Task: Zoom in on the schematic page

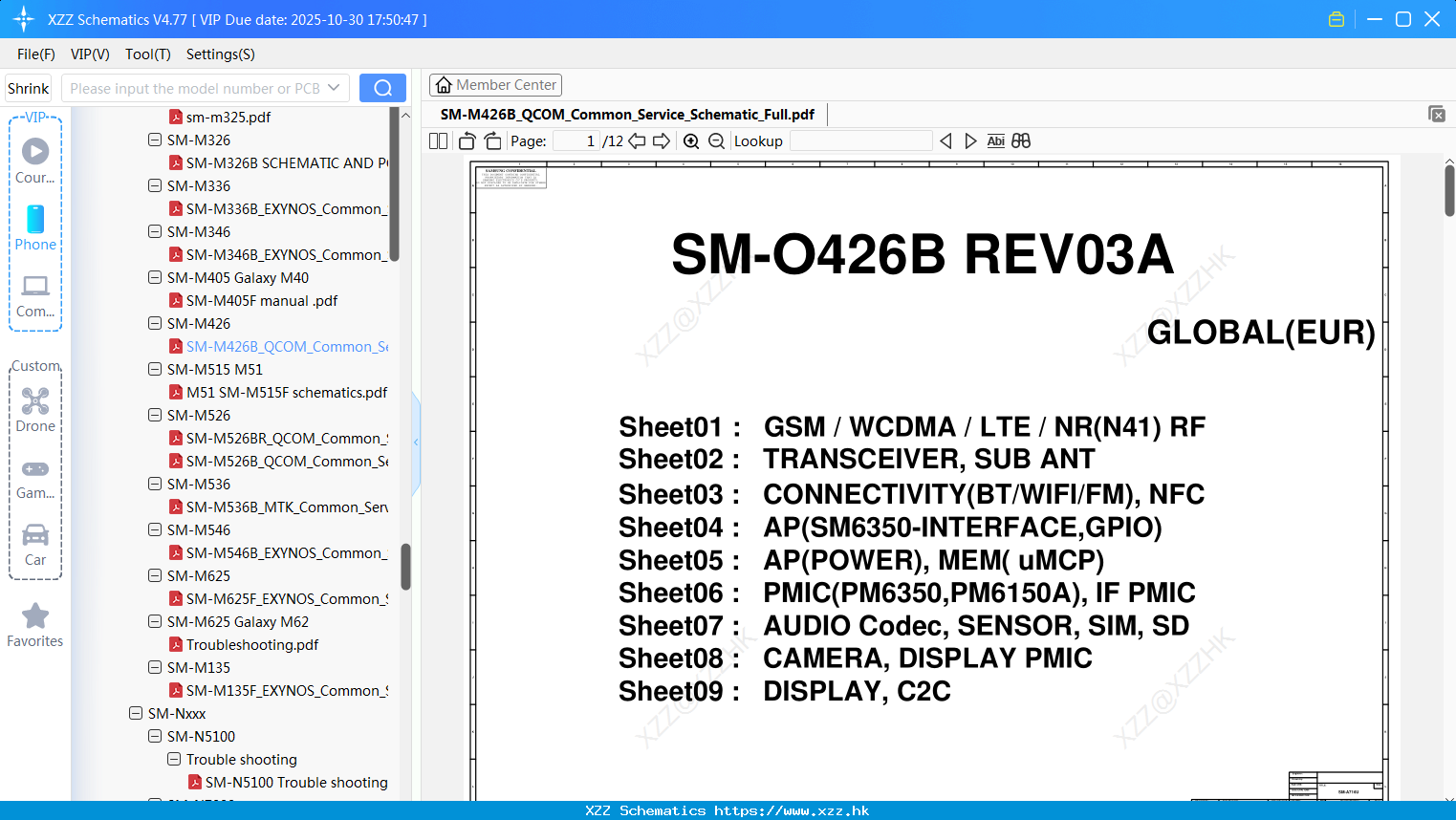Action: pos(691,141)
